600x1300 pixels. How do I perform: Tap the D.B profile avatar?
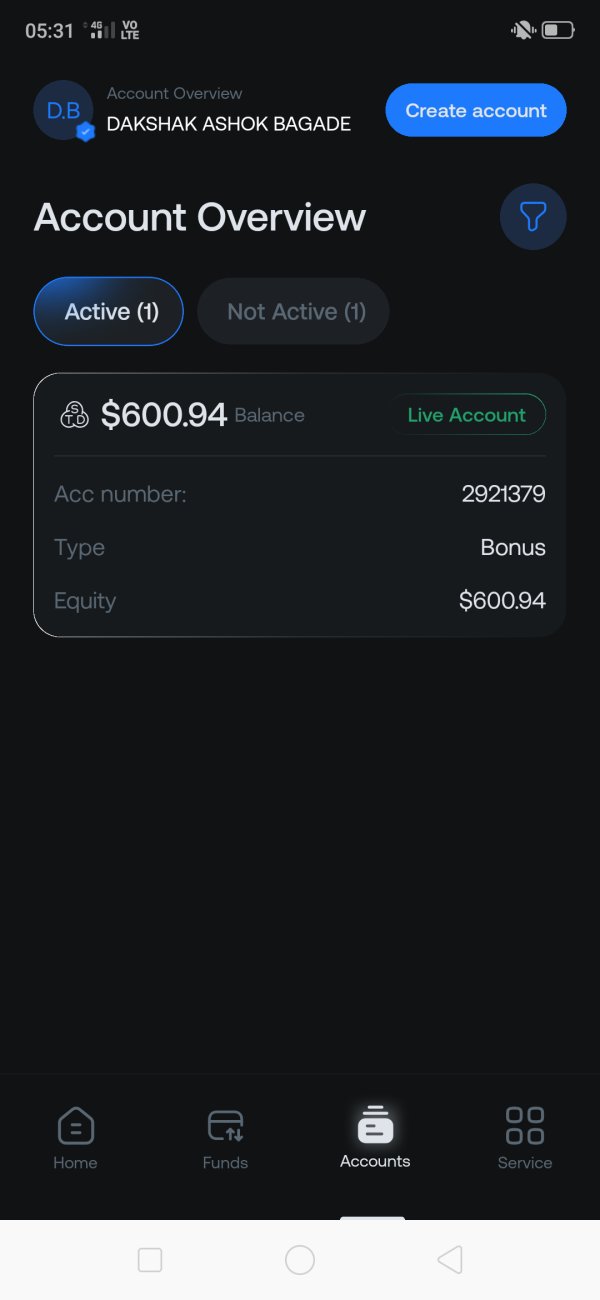[63, 110]
